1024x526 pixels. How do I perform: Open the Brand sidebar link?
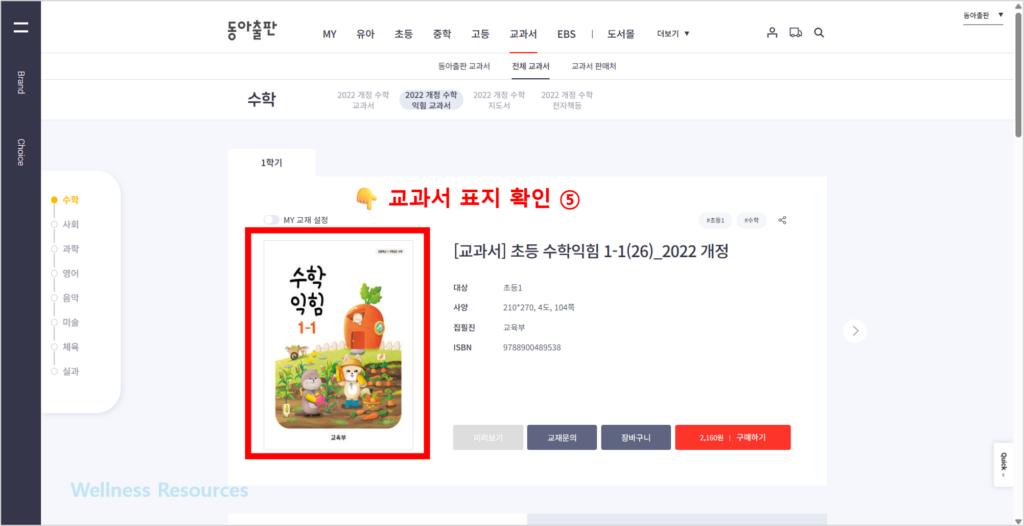[x=21, y=82]
